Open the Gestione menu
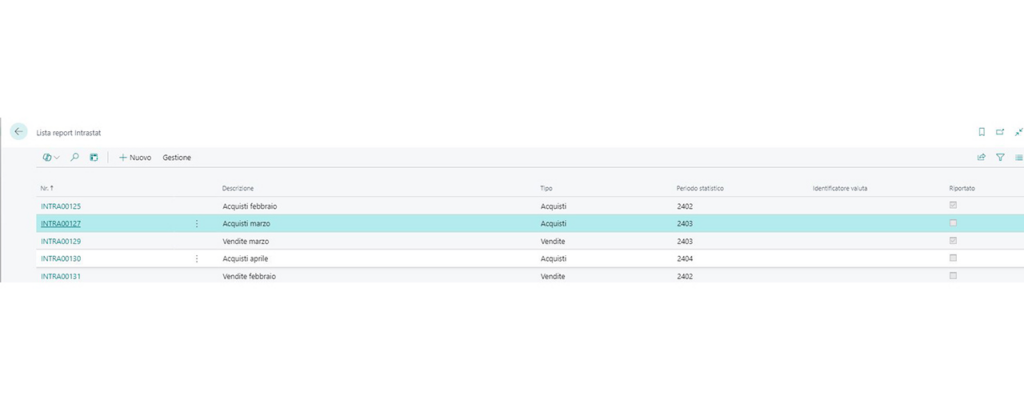Viewport: 1024px width, 400px height. pyautogui.click(x=177, y=158)
